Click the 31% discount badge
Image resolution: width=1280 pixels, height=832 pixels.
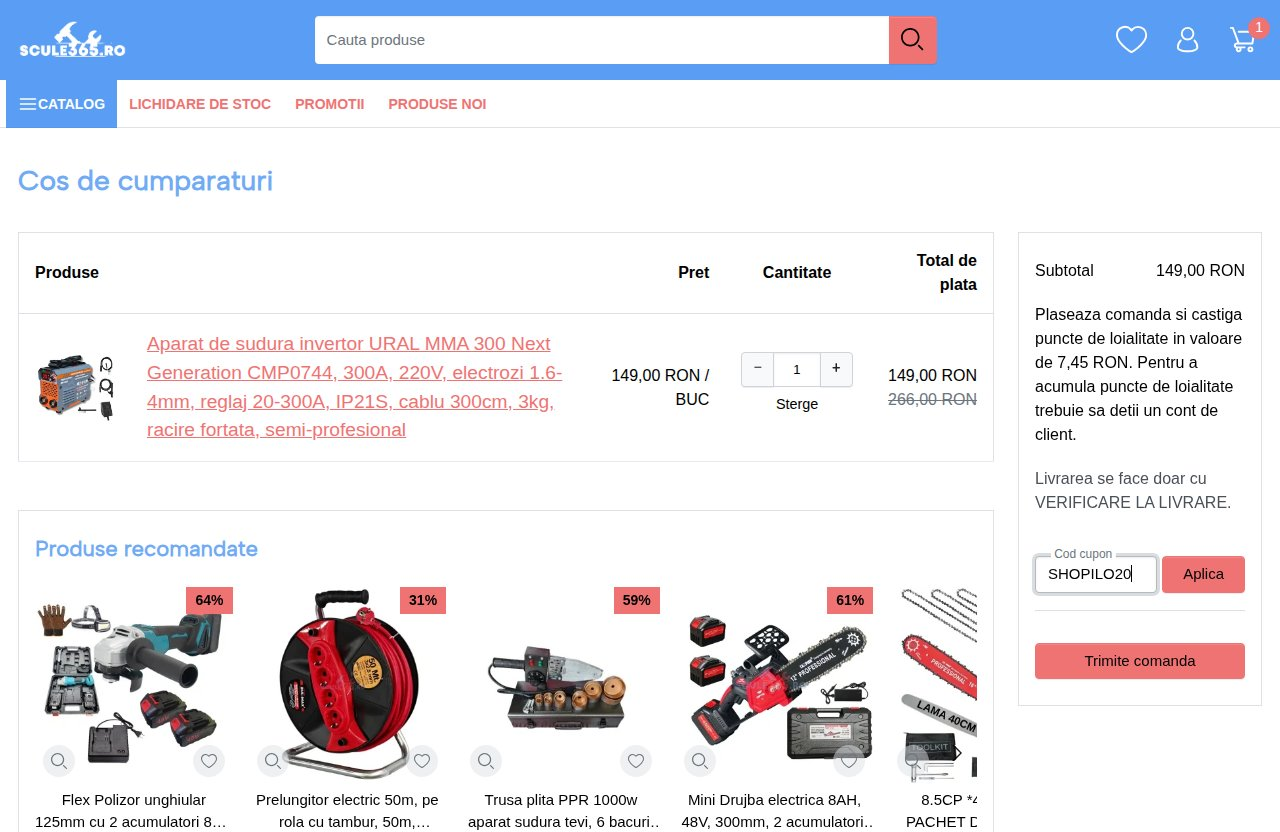click(423, 600)
